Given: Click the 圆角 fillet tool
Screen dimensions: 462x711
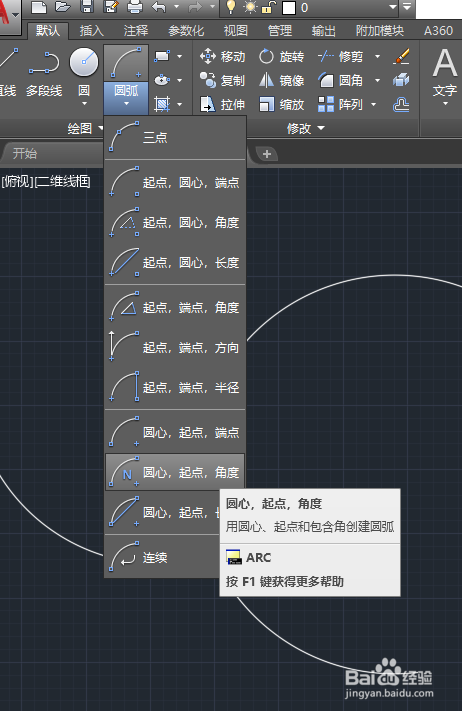Looking at the screenshot, I should [340, 81].
